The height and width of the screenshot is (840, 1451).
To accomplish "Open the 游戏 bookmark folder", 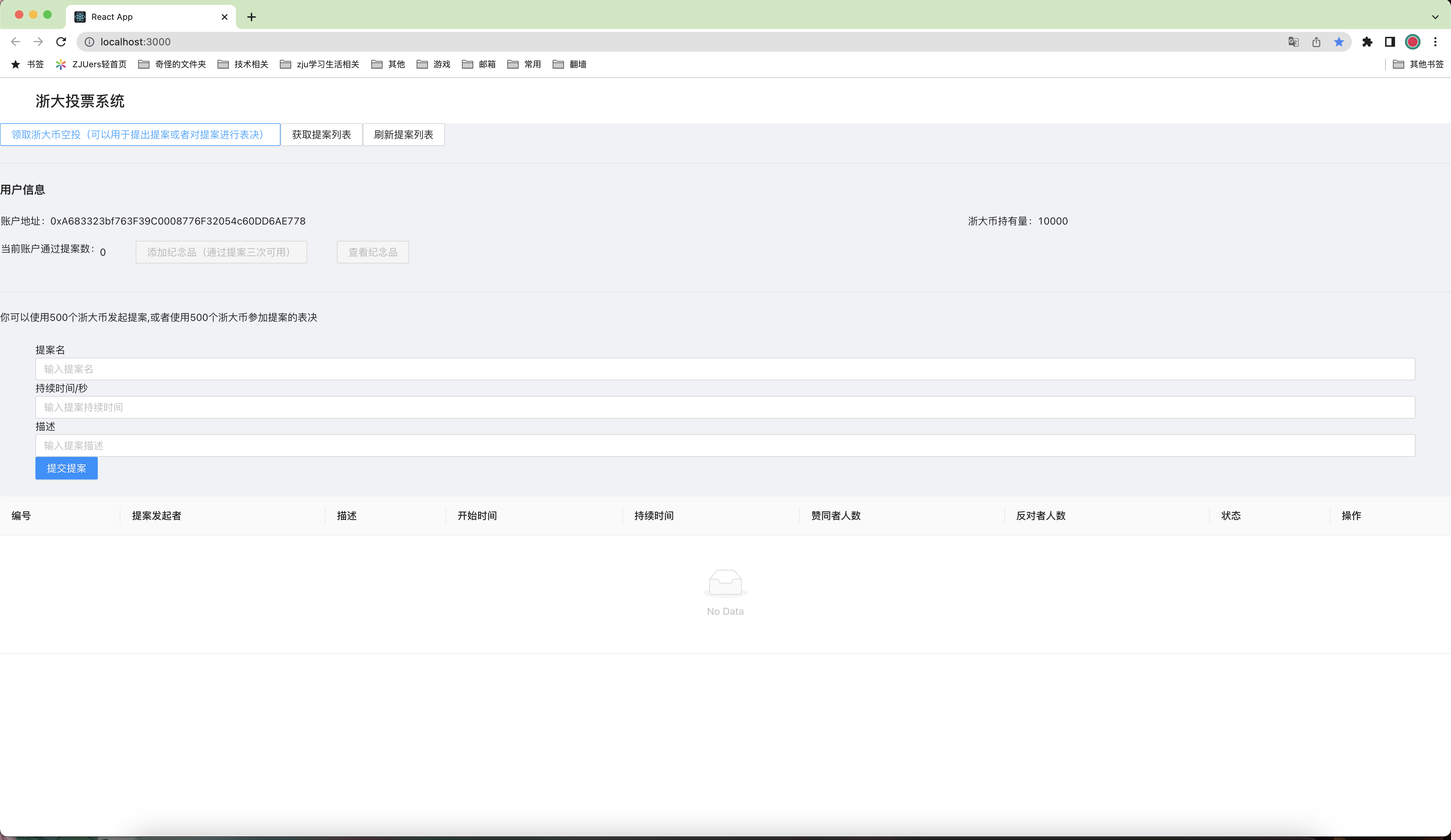I will [434, 64].
